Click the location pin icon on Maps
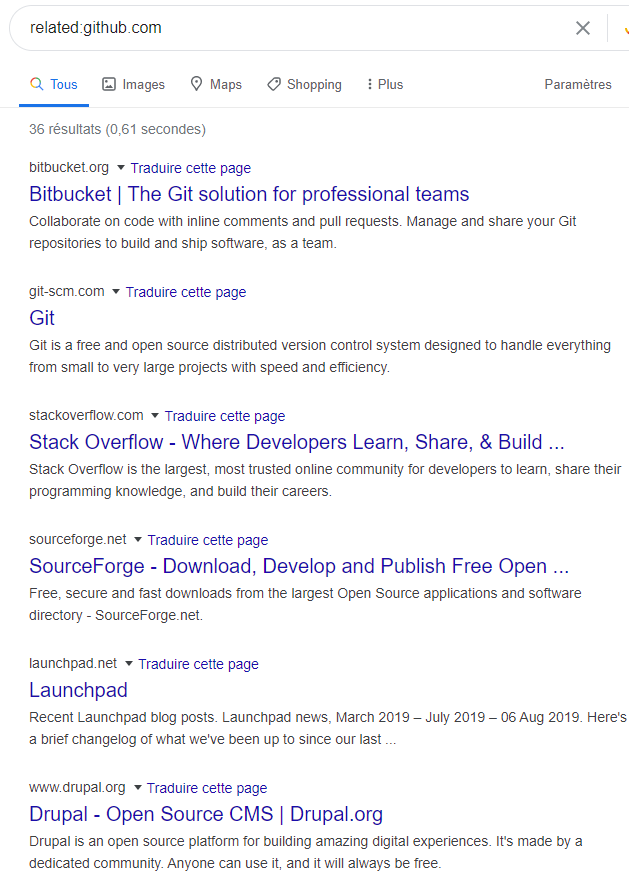629x873 pixels. tap(196, 84)
